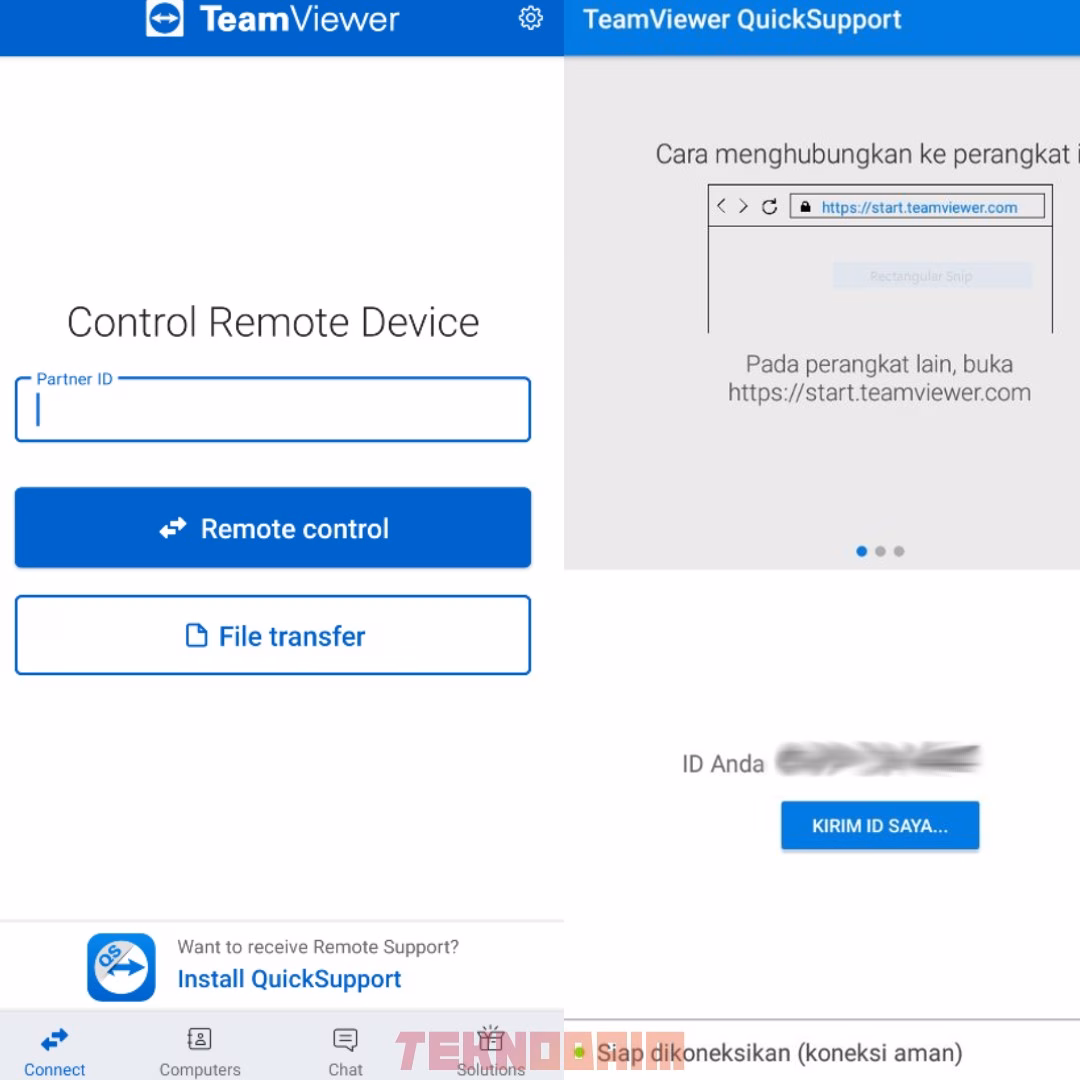
Task: Select the second carousel page dot
Action: pos(880,551)
